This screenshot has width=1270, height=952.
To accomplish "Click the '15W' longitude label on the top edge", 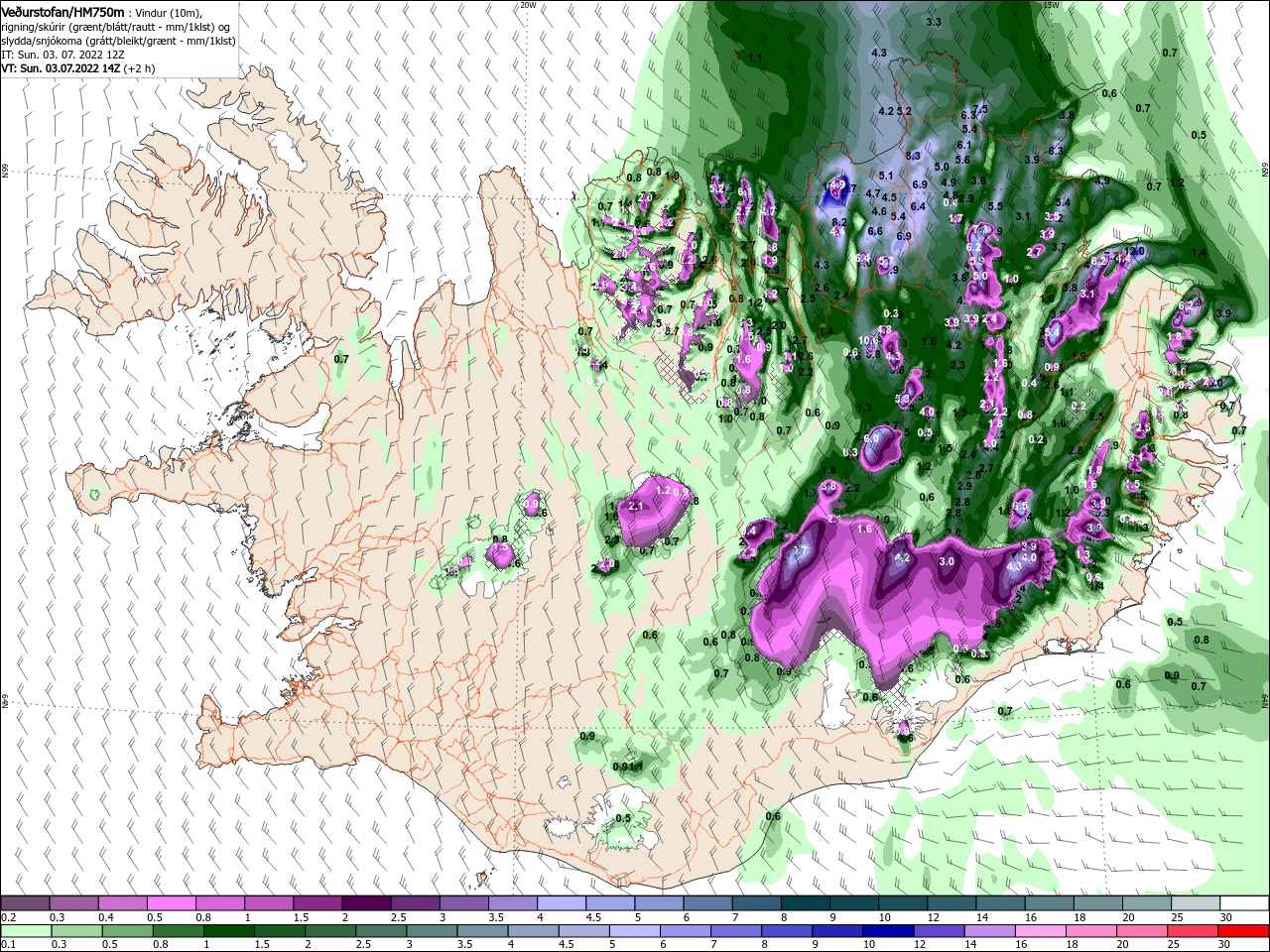I will 1052,5.
